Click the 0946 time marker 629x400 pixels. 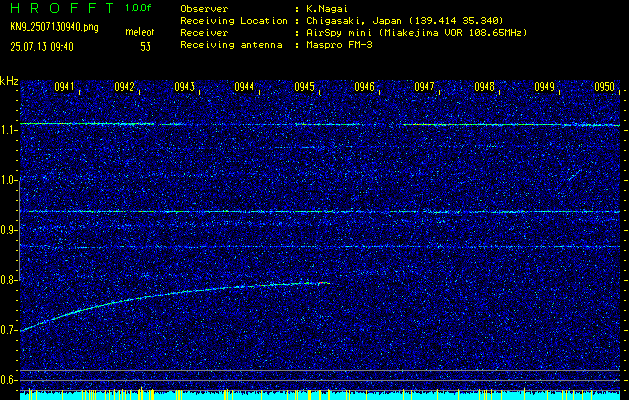(364, 87)
